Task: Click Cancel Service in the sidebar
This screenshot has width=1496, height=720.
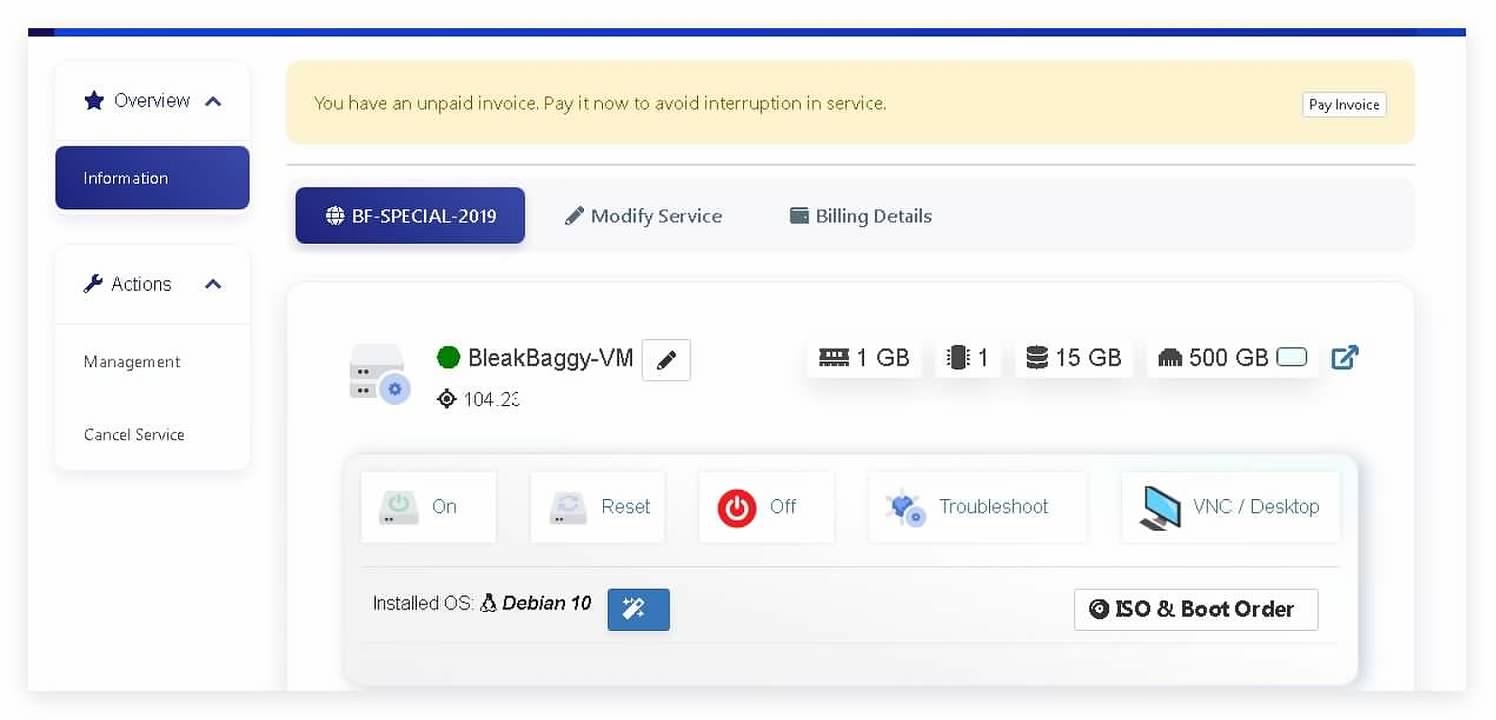Action: coord(134,435)
